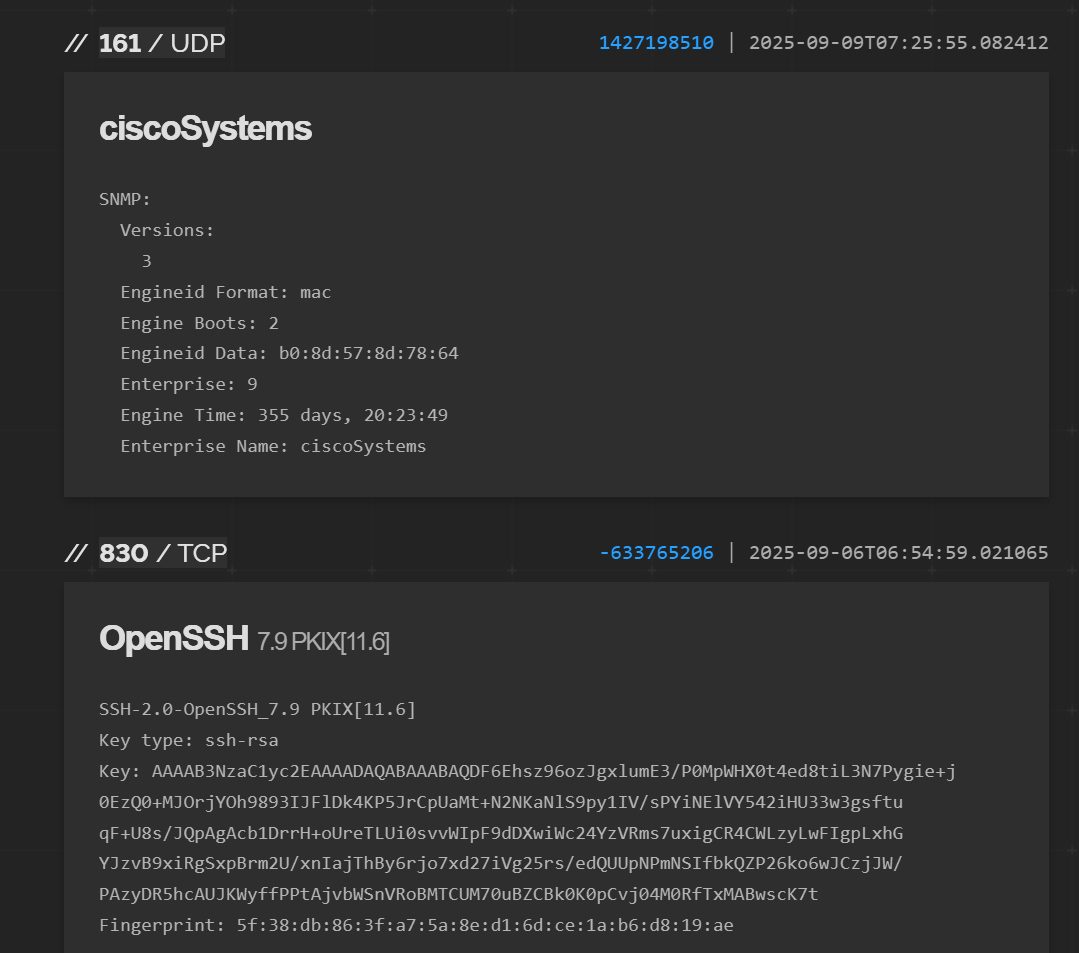Click the port 161 label
This screenshot has height=953, width=1079.
[120, 44]
